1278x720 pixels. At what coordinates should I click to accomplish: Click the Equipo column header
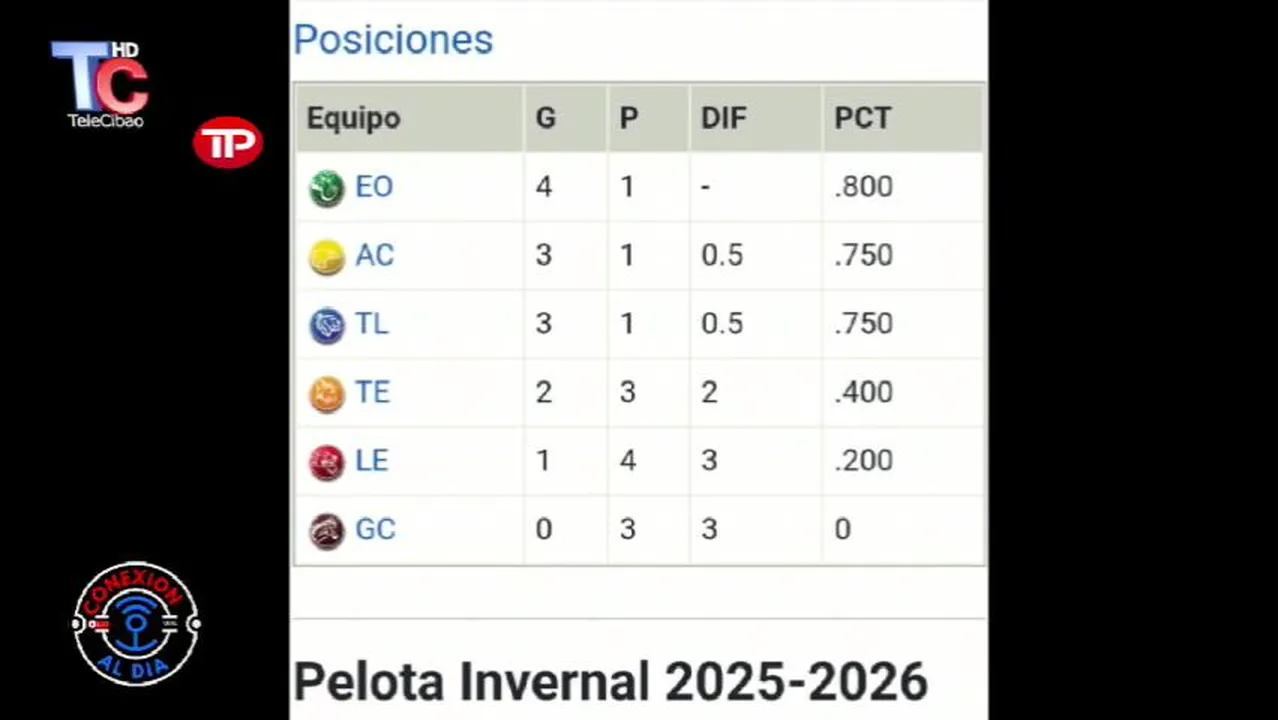[353, 118]
